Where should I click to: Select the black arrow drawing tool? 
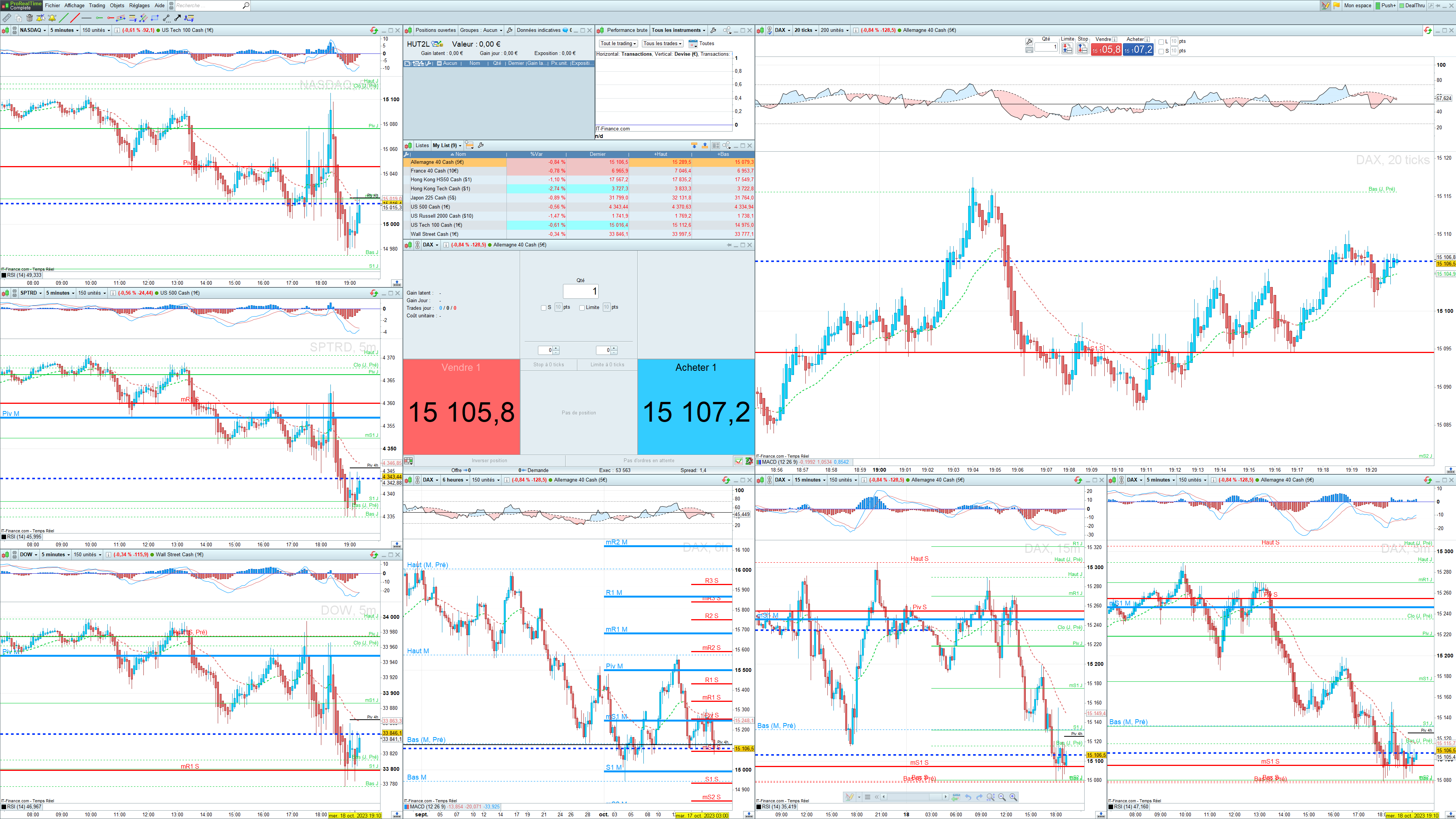(x=178, y=18)
